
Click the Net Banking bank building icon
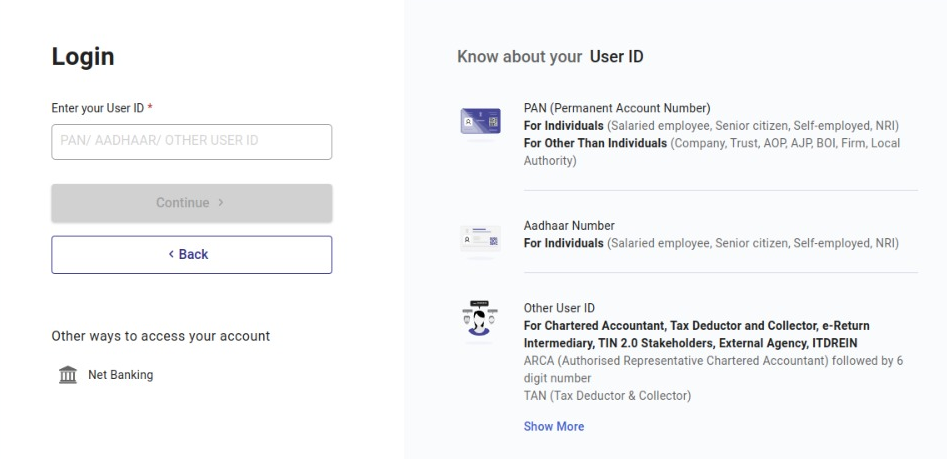pyautogui.click(x=67, y=375)
